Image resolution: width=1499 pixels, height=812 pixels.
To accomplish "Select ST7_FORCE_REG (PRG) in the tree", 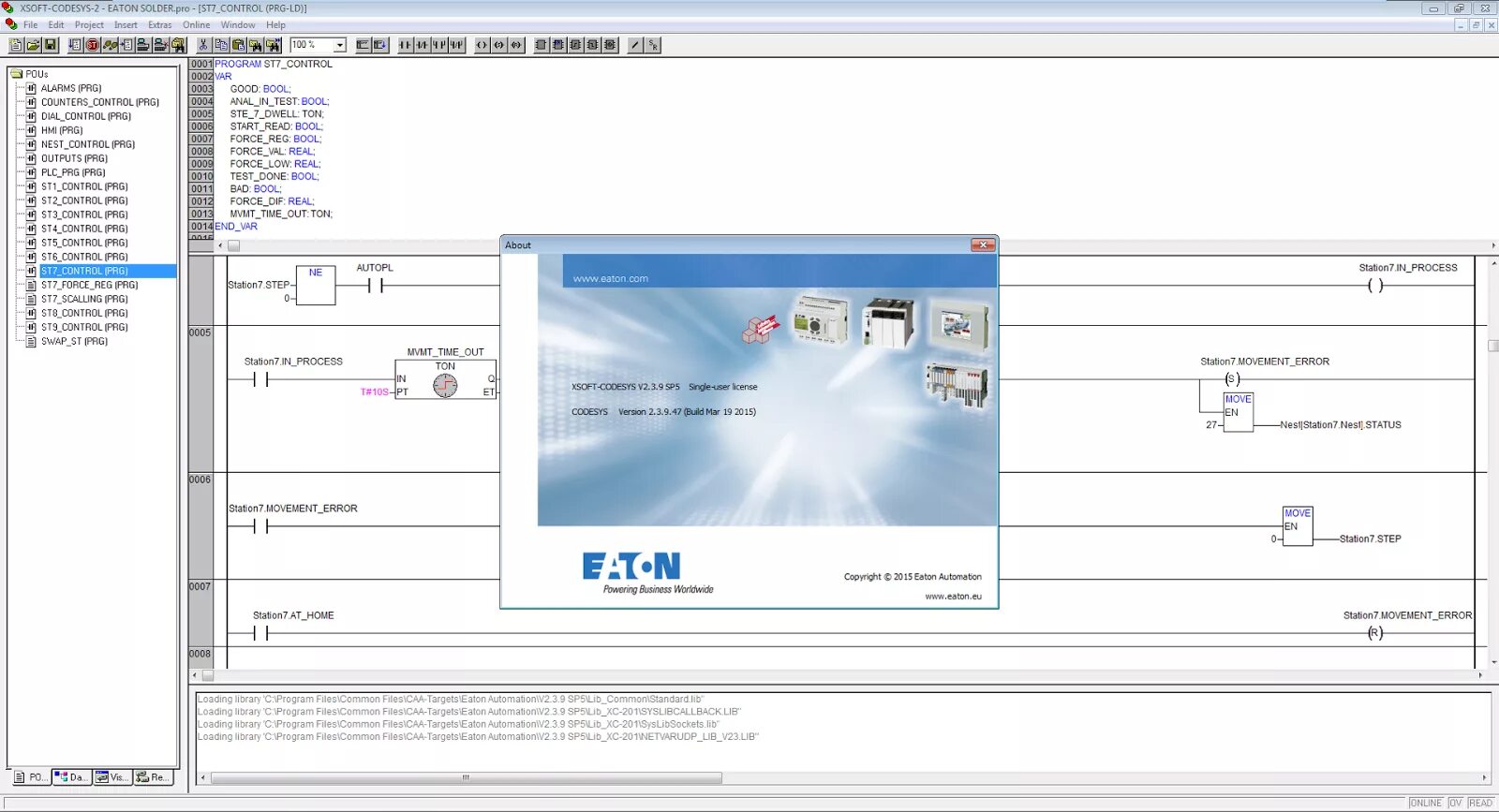I will 90,285.
